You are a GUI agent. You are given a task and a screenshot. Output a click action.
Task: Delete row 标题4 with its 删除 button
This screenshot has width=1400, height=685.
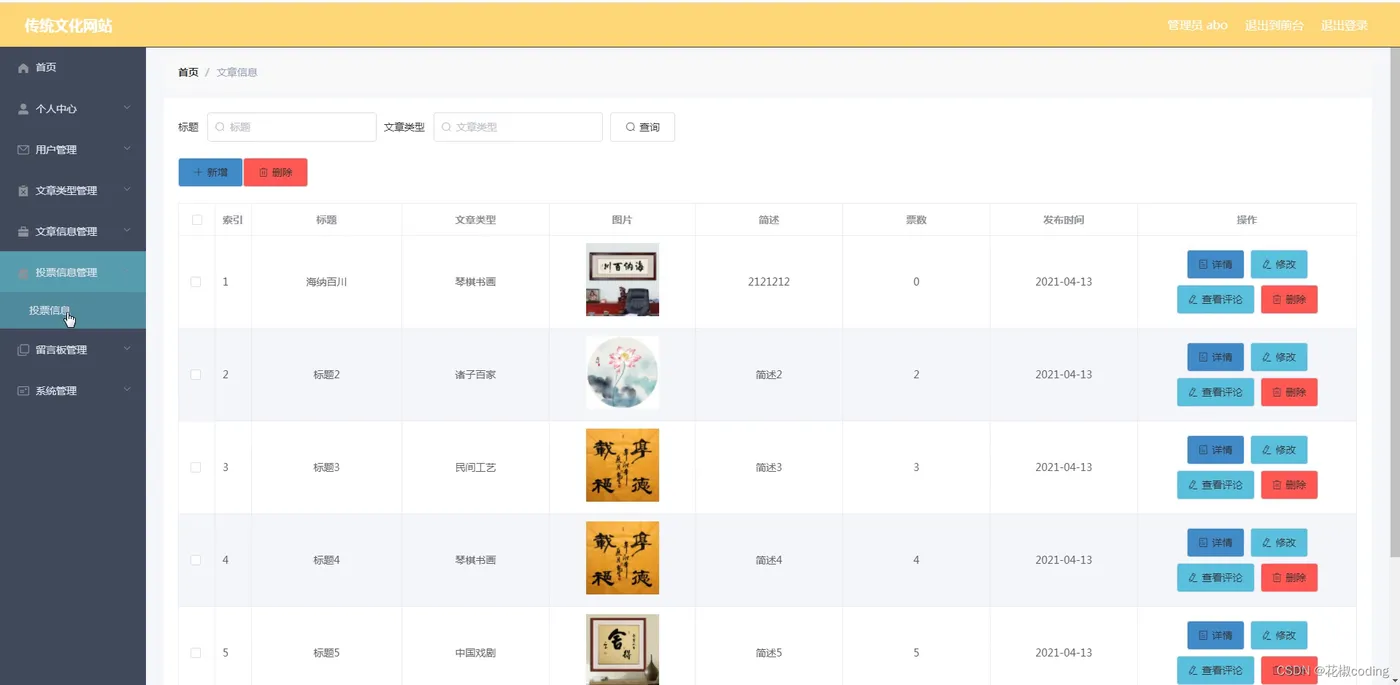(1289, 577)
